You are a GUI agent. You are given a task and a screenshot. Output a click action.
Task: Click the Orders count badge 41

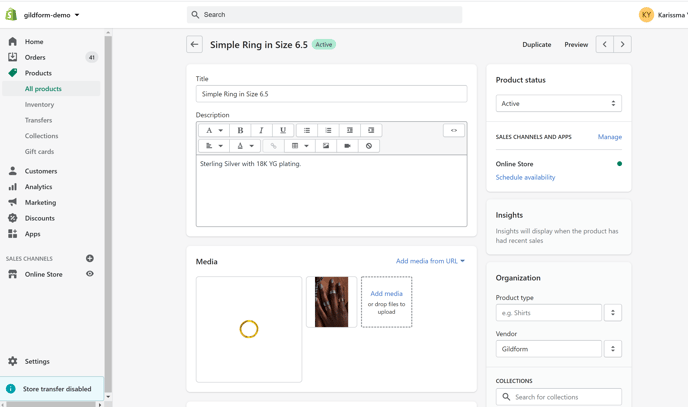tap(91, 57)
